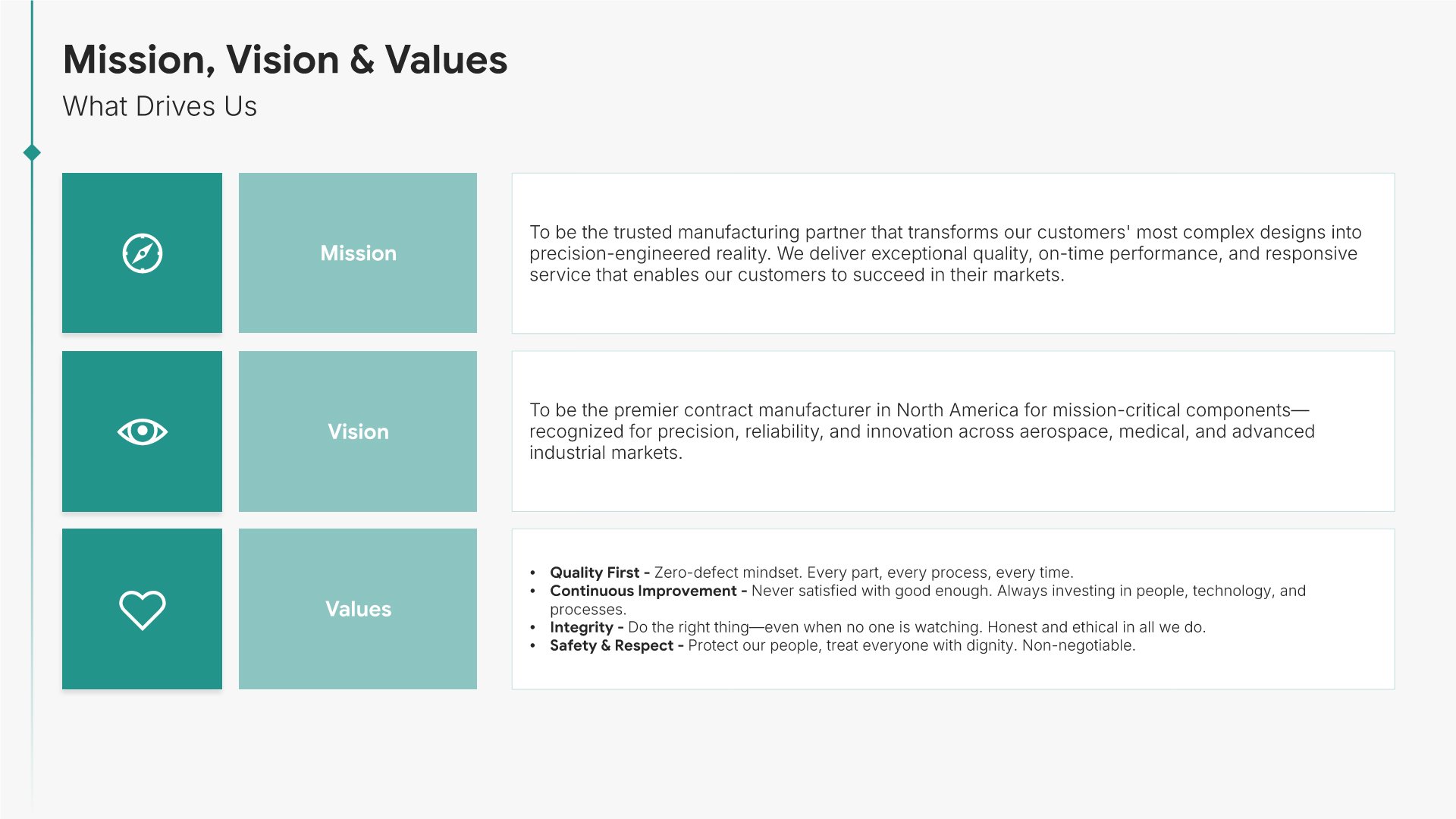
Task: Click the bold Integrity heading
Action: (x=581, y=627)
